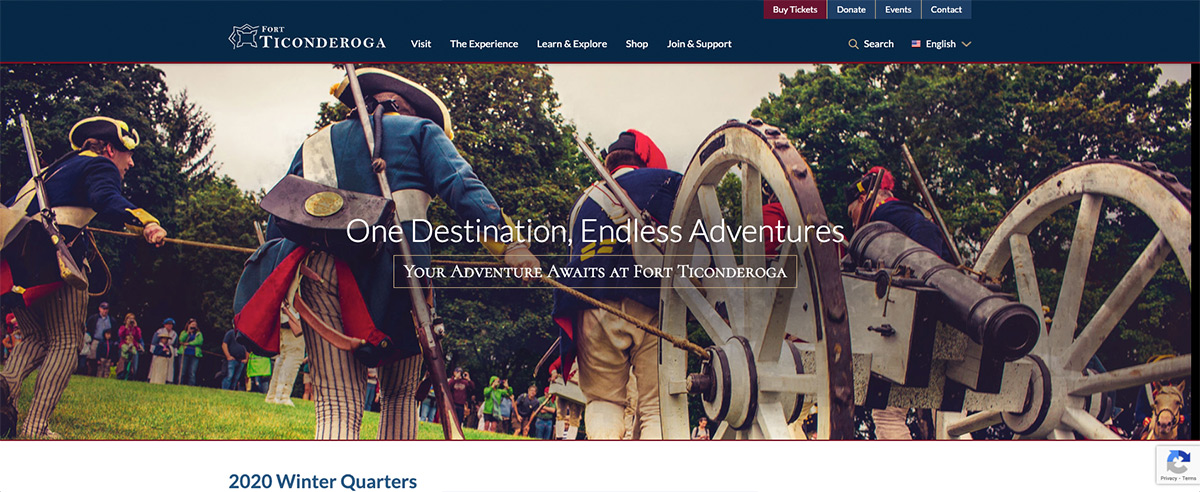Image resolution: width=1200 pixels, height=492 pixels.
Task: Open the Visit menu
Action: point(421,44)
